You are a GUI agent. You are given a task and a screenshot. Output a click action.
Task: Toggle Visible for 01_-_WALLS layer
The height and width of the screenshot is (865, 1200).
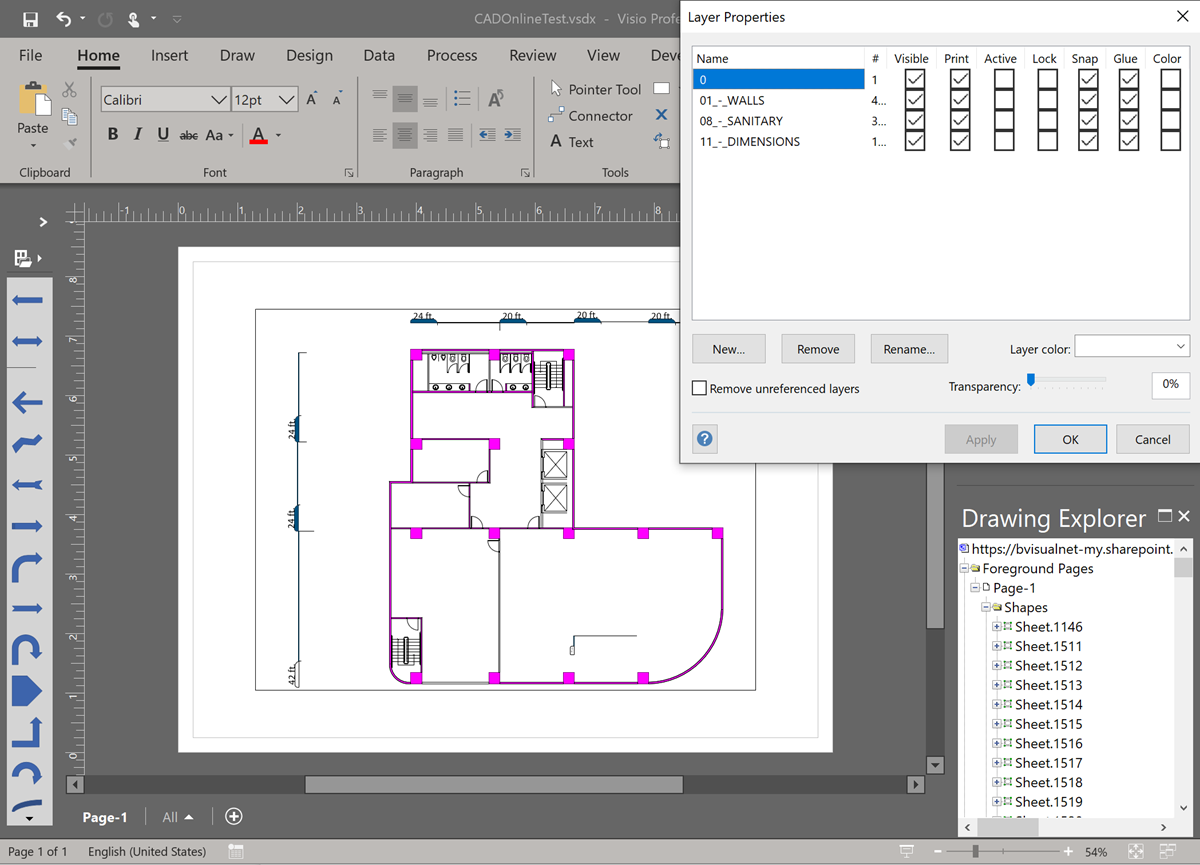[914, 100]
